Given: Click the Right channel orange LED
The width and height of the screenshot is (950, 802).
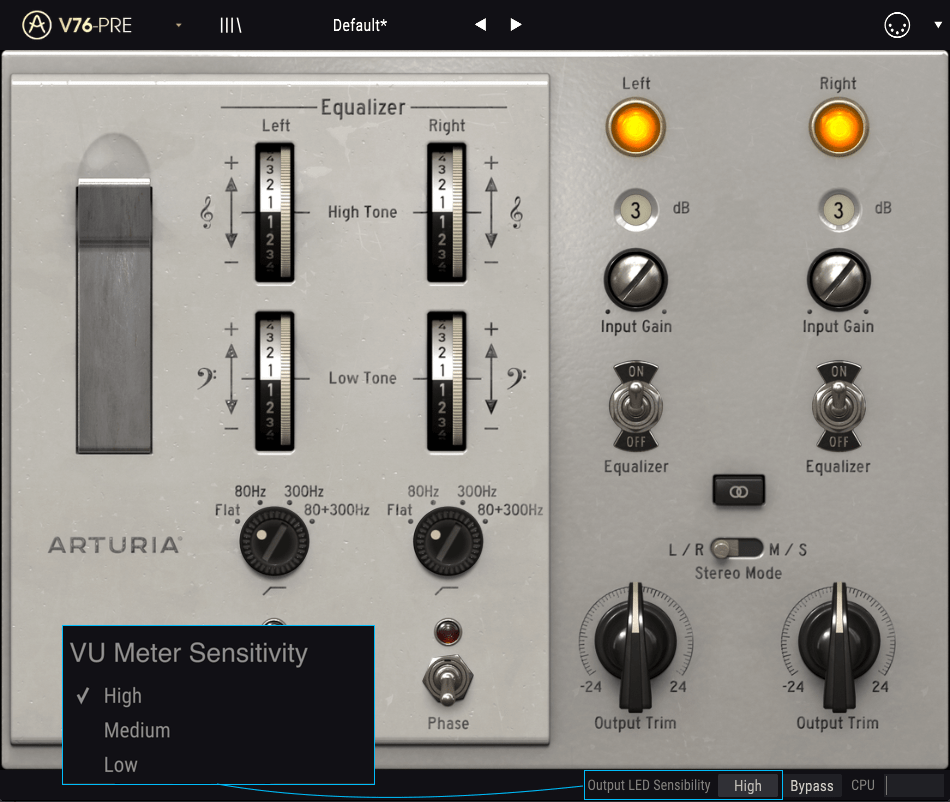Looking at the screenshot, I should pyautogui.click(x=839, y=127).
